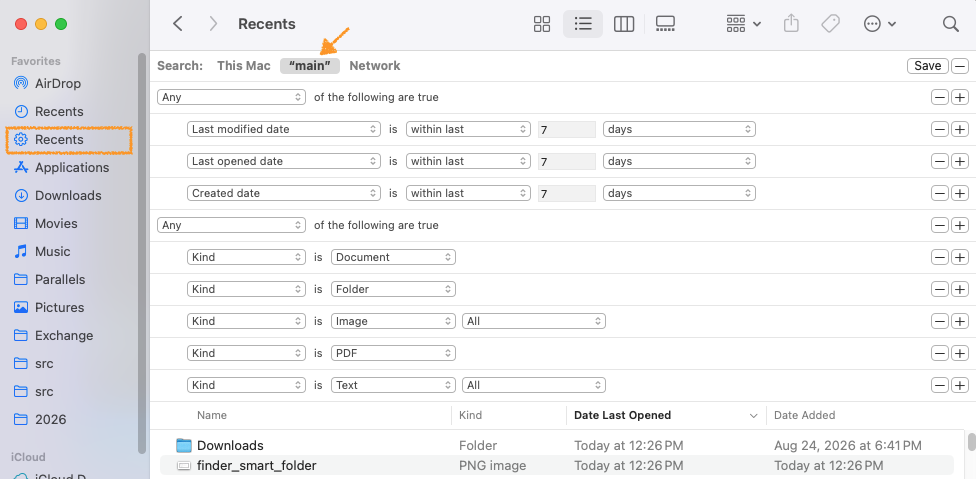Open All dropdown next to Image
This screenshot has height=479, width=976.
tap(533, 322)
